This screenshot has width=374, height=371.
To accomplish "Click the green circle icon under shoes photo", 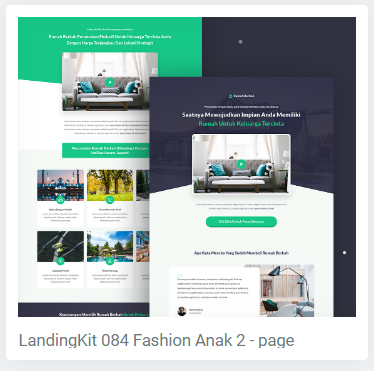I will click(x=60, y=261).
